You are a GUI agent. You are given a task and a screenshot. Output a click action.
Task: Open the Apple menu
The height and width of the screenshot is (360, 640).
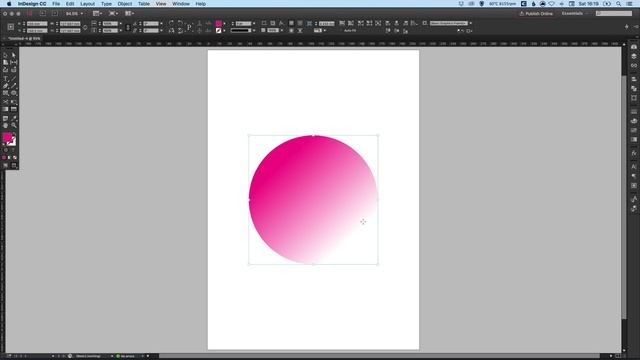9,4
